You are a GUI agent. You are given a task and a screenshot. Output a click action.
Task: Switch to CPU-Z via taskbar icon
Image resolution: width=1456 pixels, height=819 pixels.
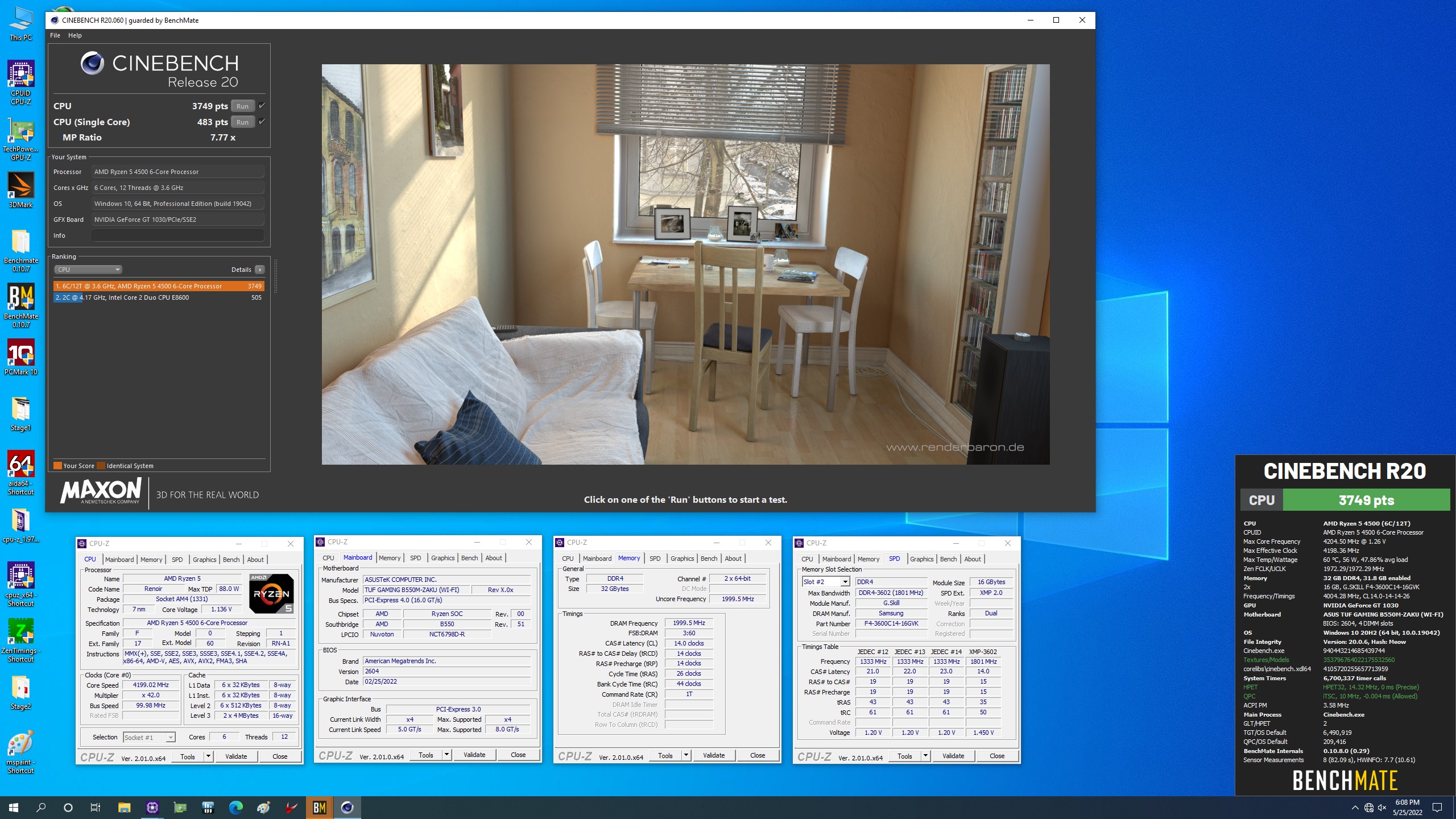152,808
